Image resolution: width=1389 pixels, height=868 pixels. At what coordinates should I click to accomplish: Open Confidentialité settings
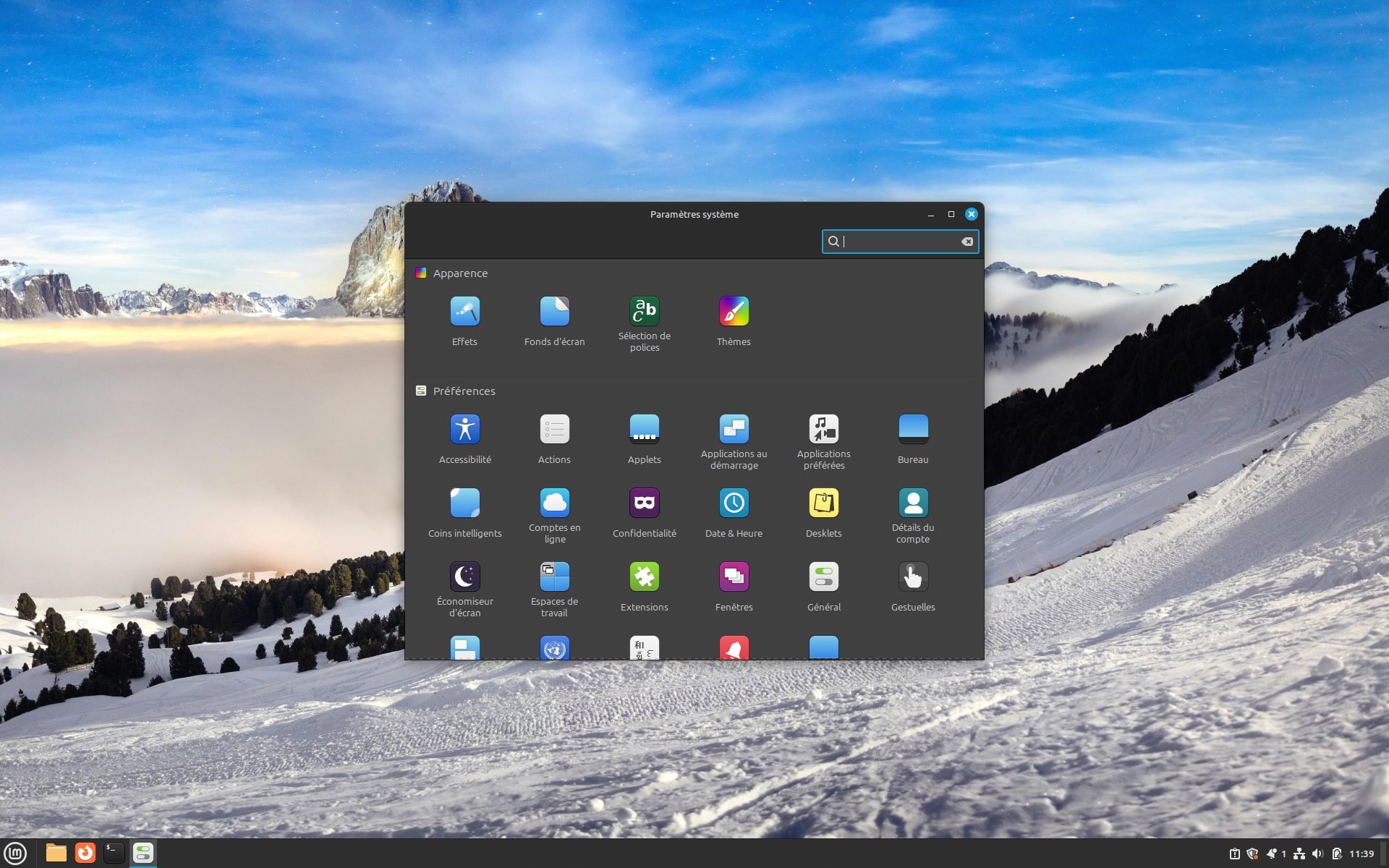coord(644,503)
